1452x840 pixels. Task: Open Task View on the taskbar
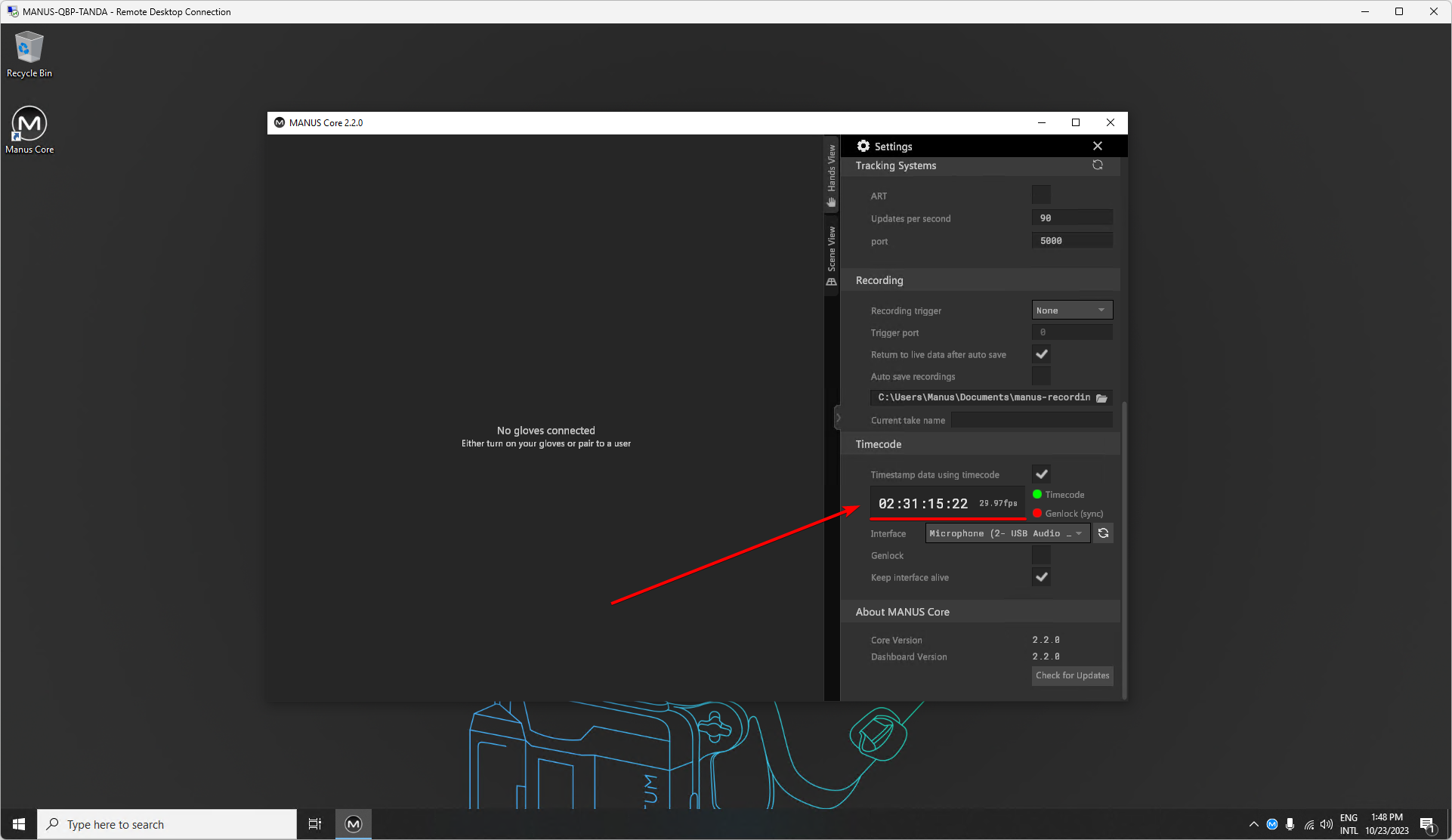pyautogui.click(x=315, y=824)
